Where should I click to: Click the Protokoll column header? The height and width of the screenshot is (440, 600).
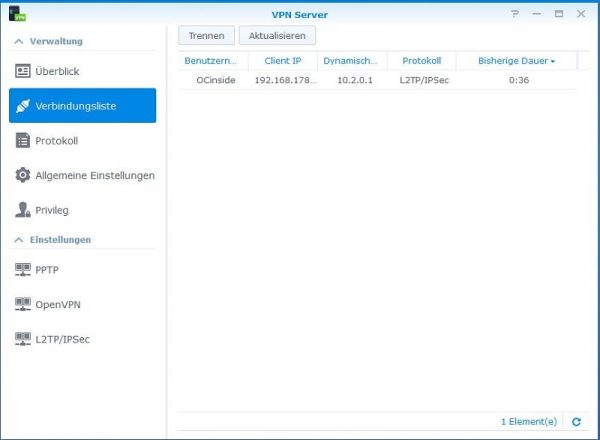click(421, 61)
